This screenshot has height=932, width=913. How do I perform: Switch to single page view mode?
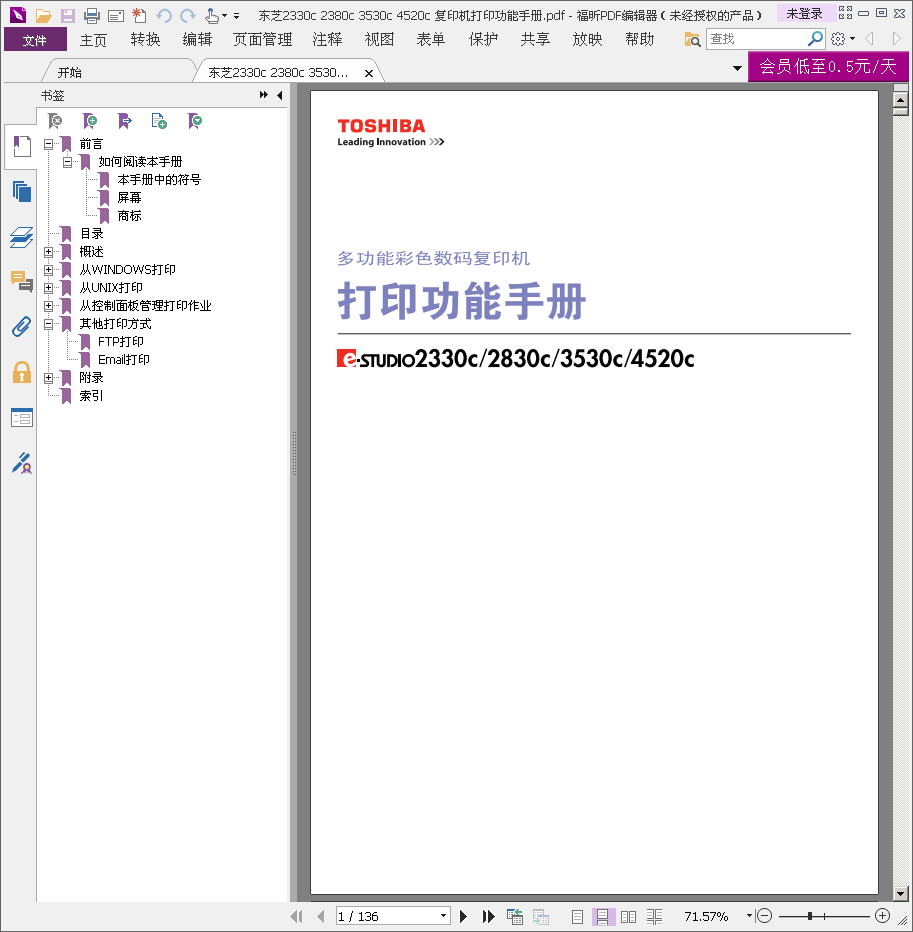577,917
